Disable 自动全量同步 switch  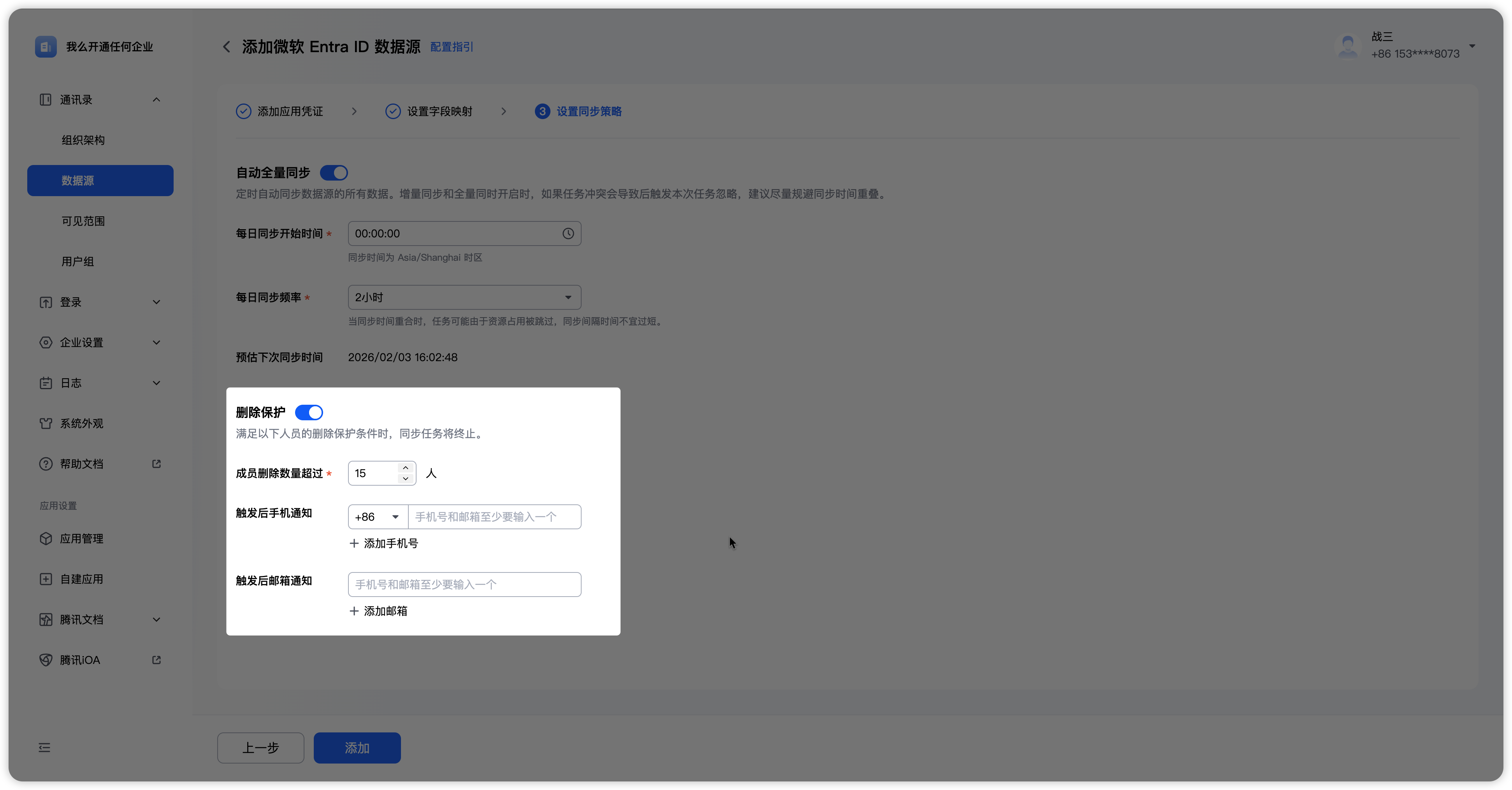coord(334,173)
